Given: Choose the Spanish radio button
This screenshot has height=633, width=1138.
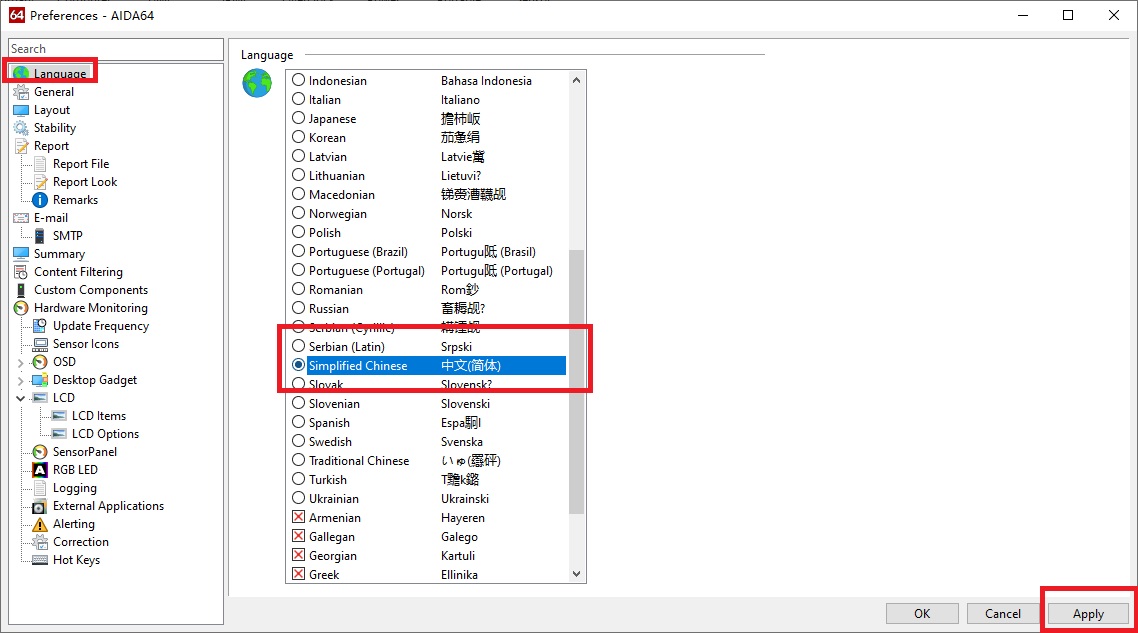Looking at the screenshot, I should coord(298,423).
